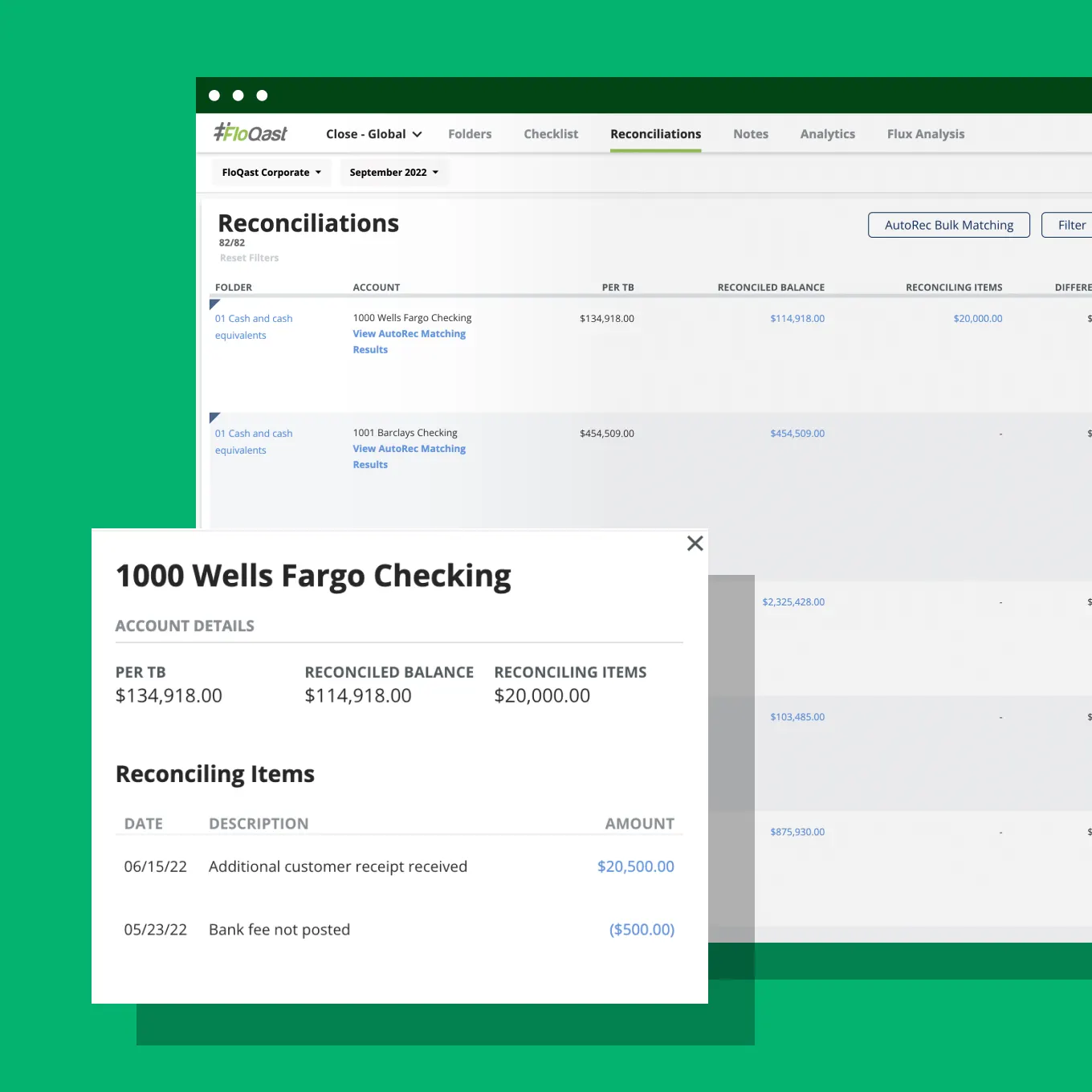This screenshot has width=1092, height=1092.
Task: Open reconciling items $20,000.00 in table
Action: tap(978, 319)
